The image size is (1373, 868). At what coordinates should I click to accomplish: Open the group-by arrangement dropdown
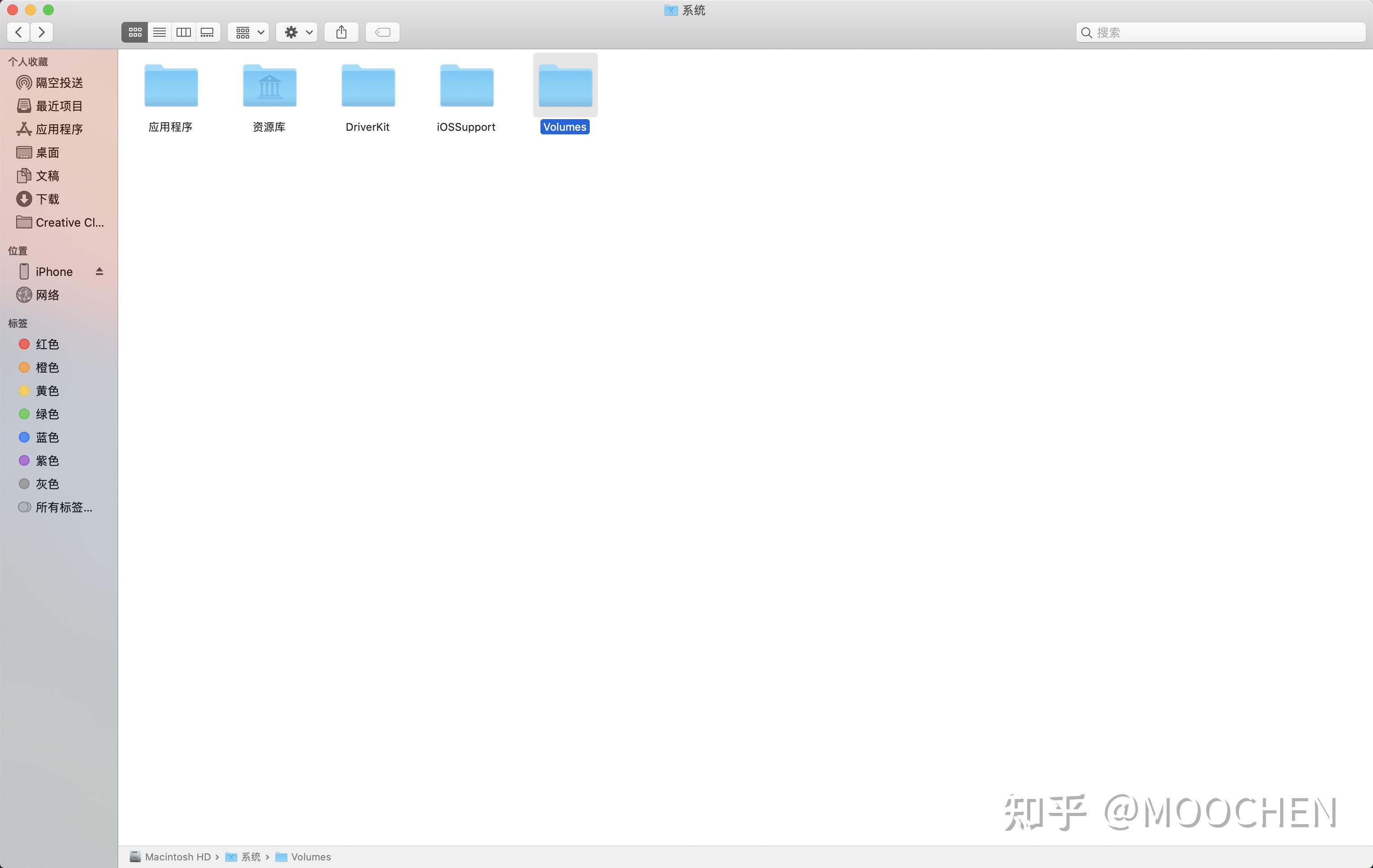coord(249,33)
